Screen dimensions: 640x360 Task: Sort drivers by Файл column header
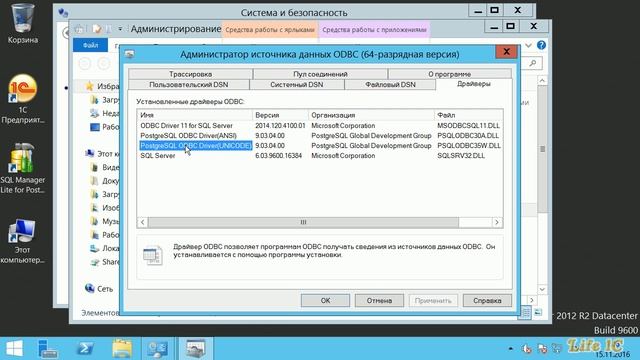(469, 115)
